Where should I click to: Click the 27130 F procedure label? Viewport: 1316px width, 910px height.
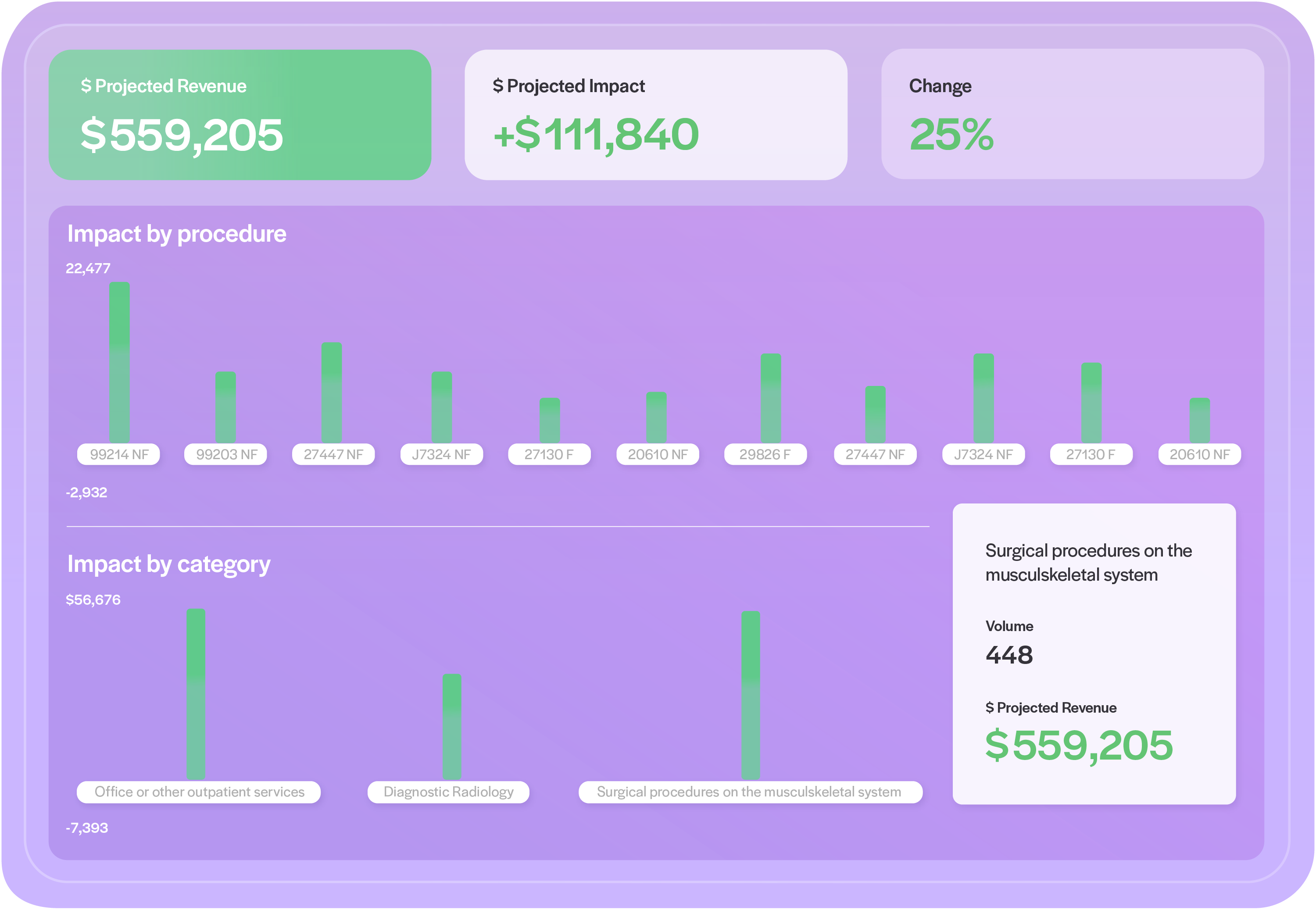549,454
